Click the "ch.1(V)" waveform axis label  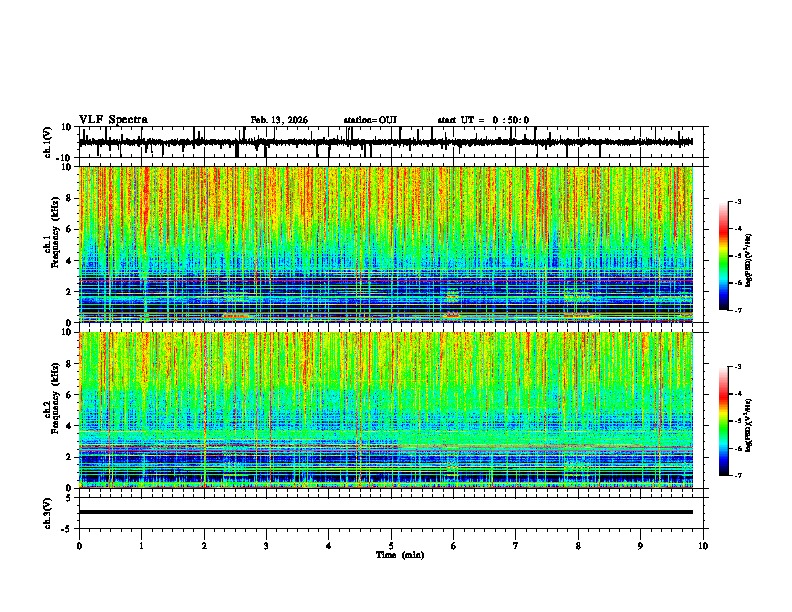pos(48,142)
